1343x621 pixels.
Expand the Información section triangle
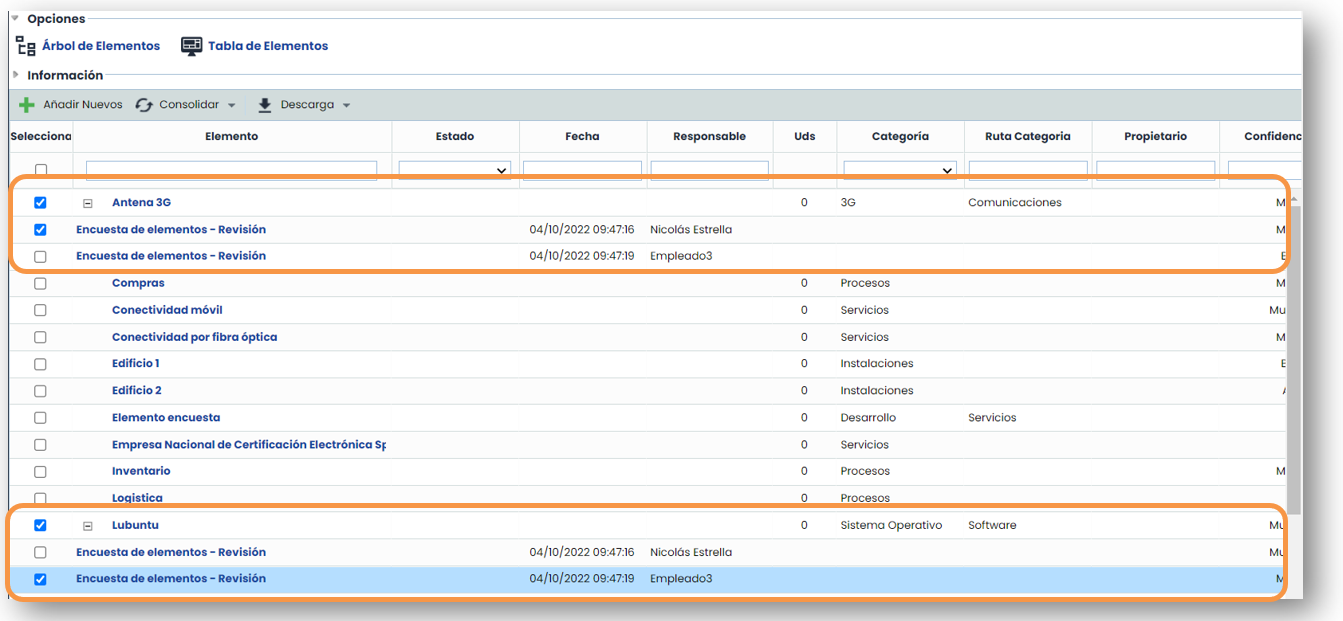[15, 75]
